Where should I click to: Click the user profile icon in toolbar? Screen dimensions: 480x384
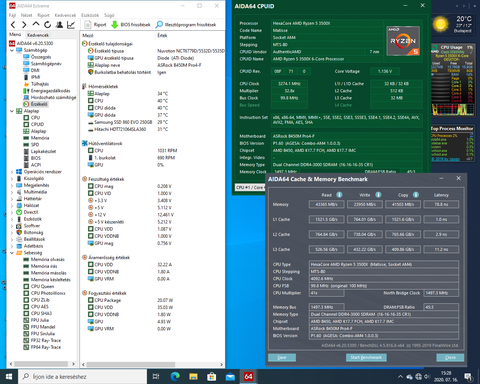tap(59, 25)
